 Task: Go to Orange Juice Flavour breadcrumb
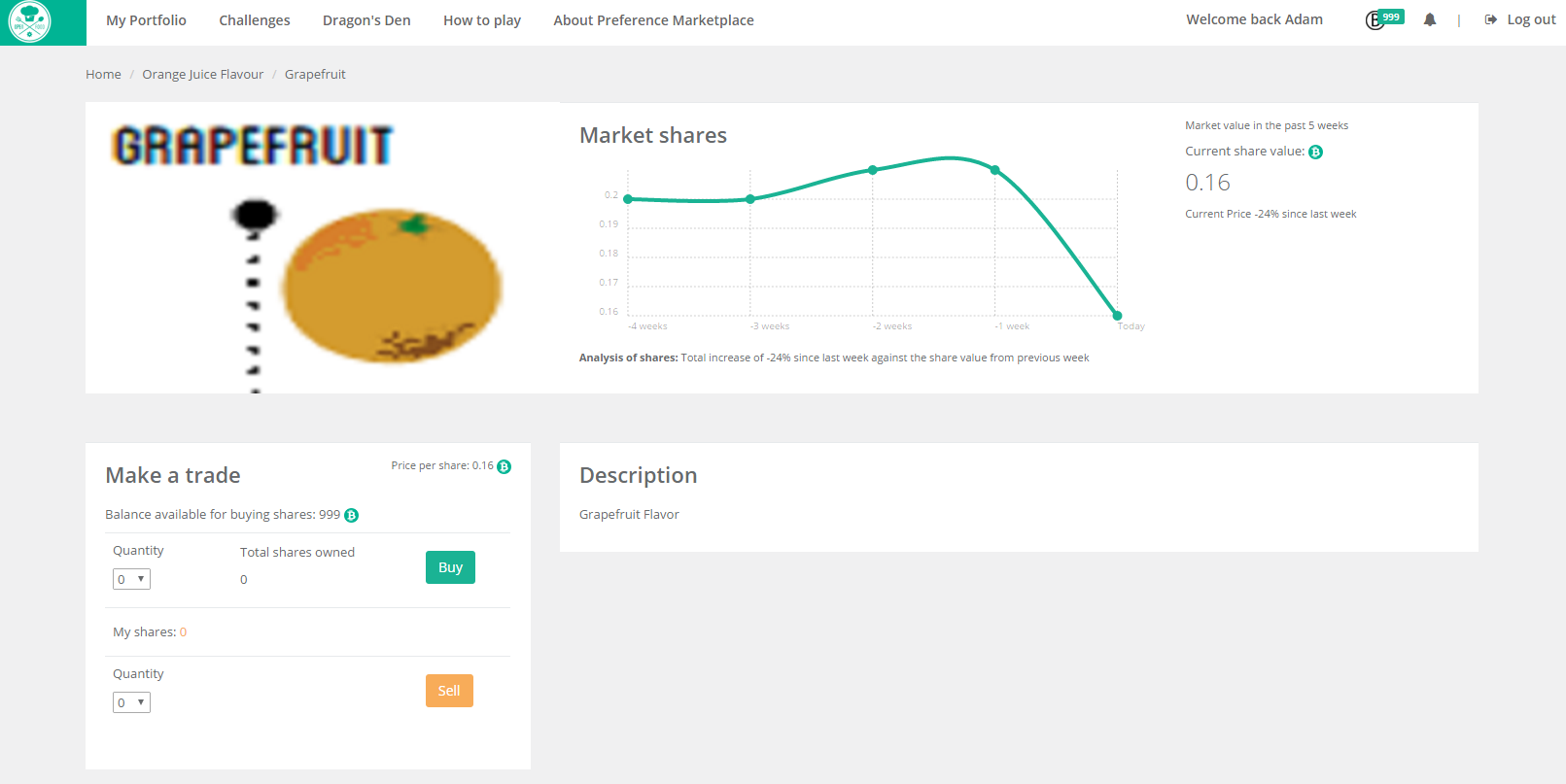tap(202, 74)
